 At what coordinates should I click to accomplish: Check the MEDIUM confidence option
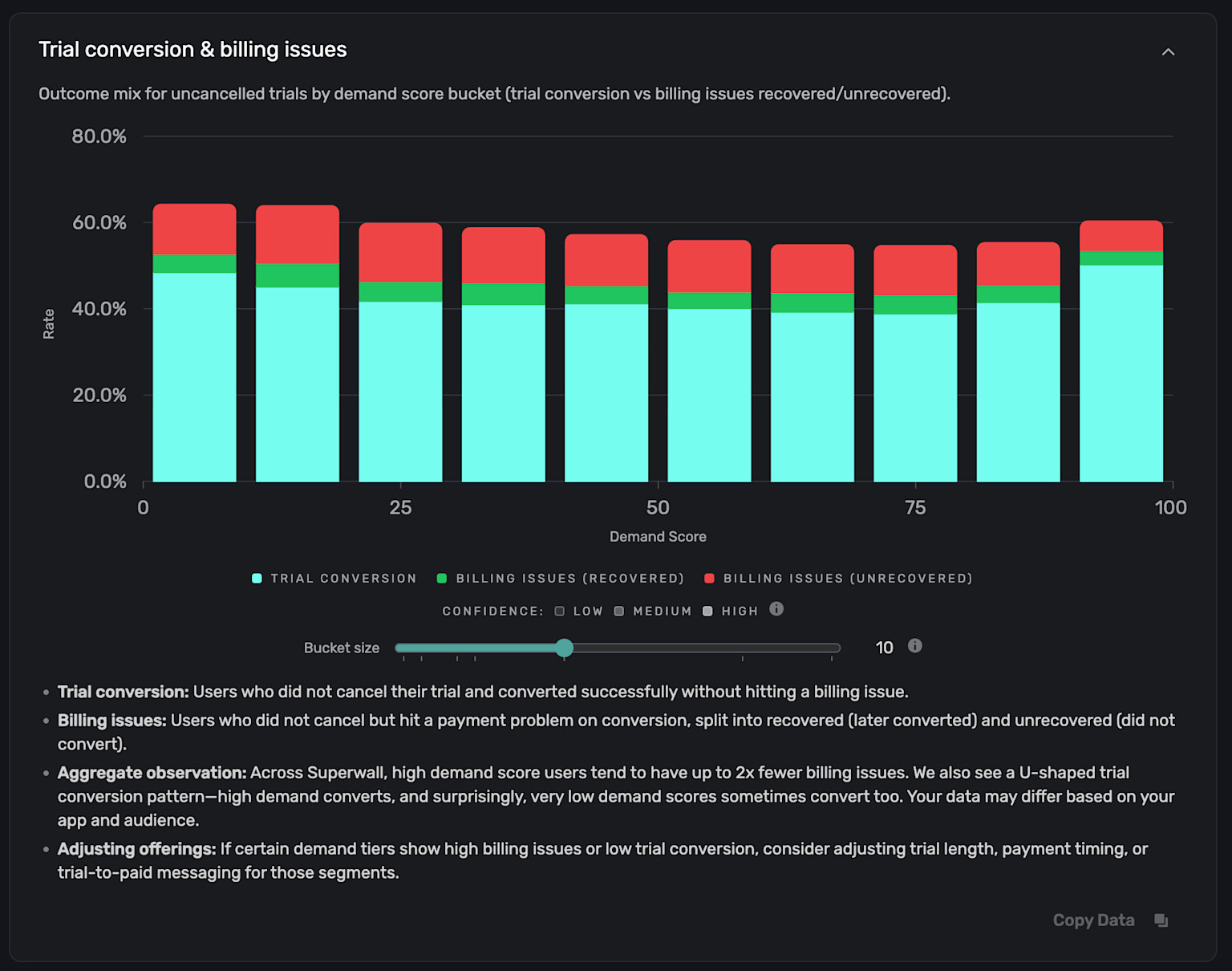point(618,611)
